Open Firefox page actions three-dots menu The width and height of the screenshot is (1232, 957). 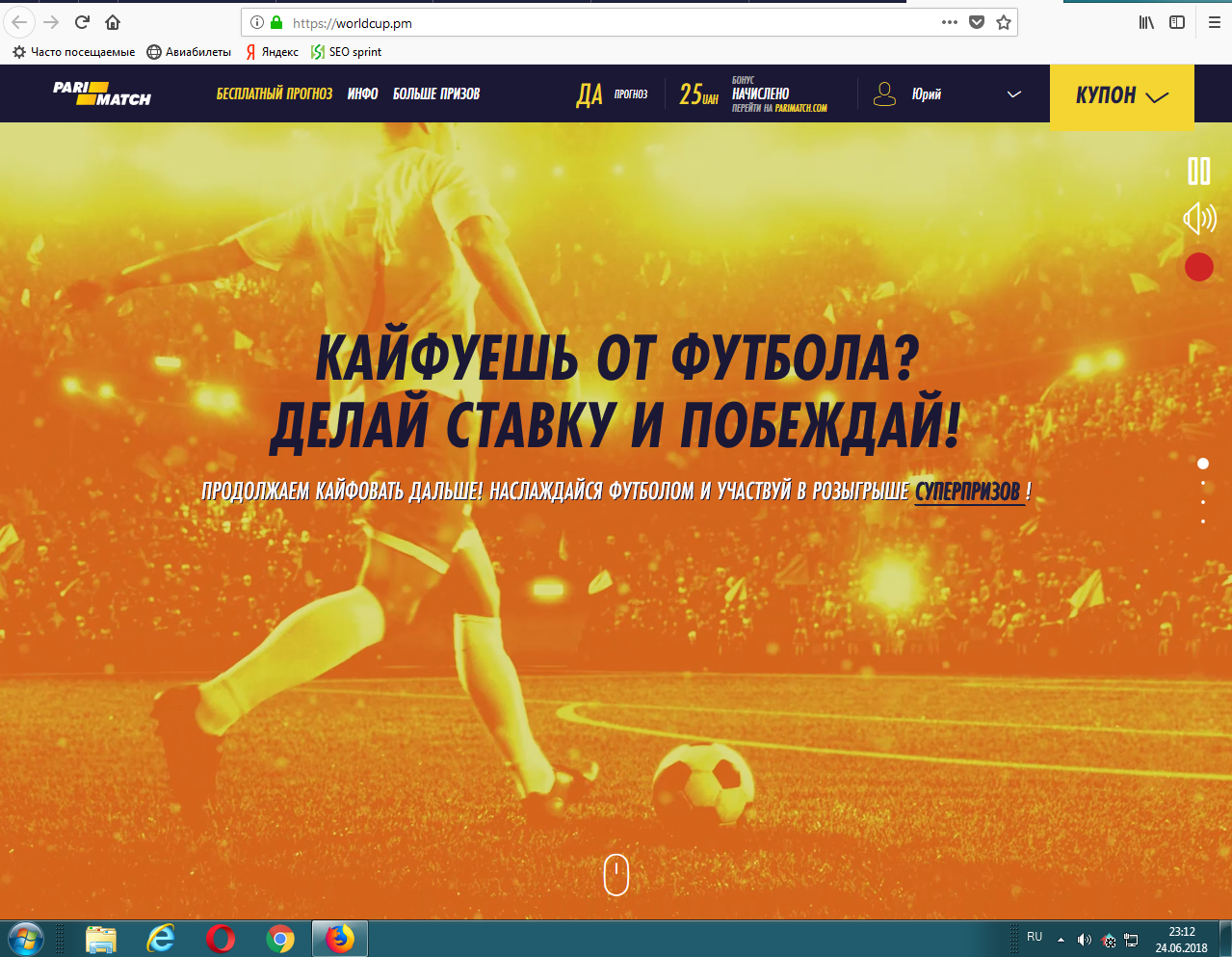(x=950, y=22)
